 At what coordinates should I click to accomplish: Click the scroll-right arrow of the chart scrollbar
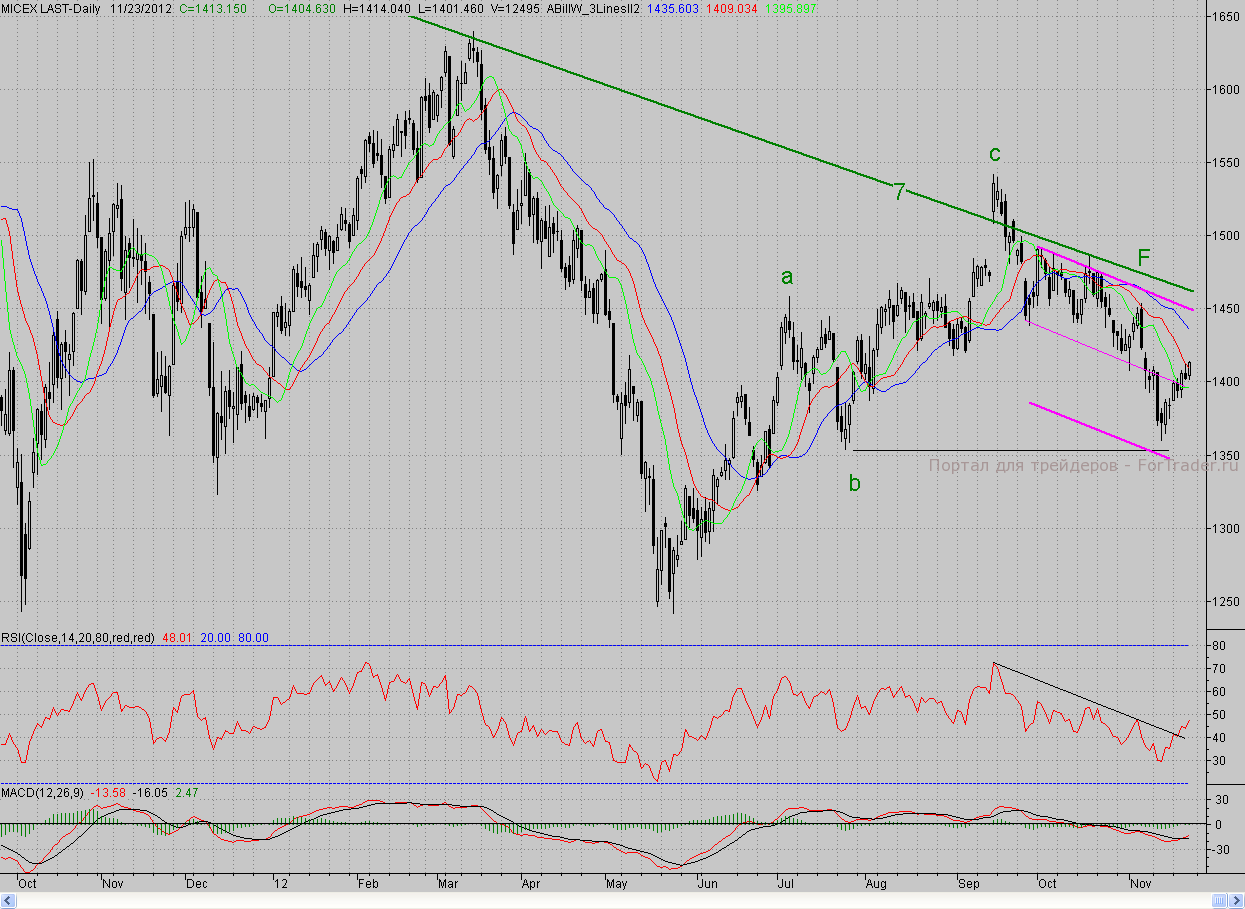[x=1237, y=901]
